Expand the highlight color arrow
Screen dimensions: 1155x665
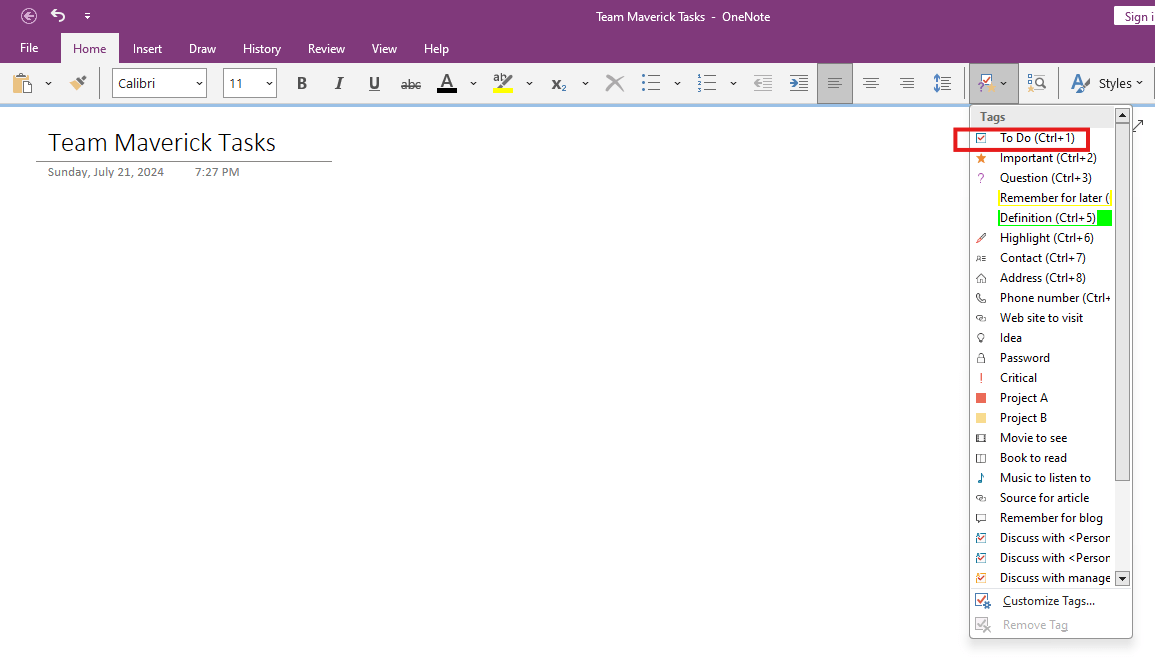pos(529,83)
